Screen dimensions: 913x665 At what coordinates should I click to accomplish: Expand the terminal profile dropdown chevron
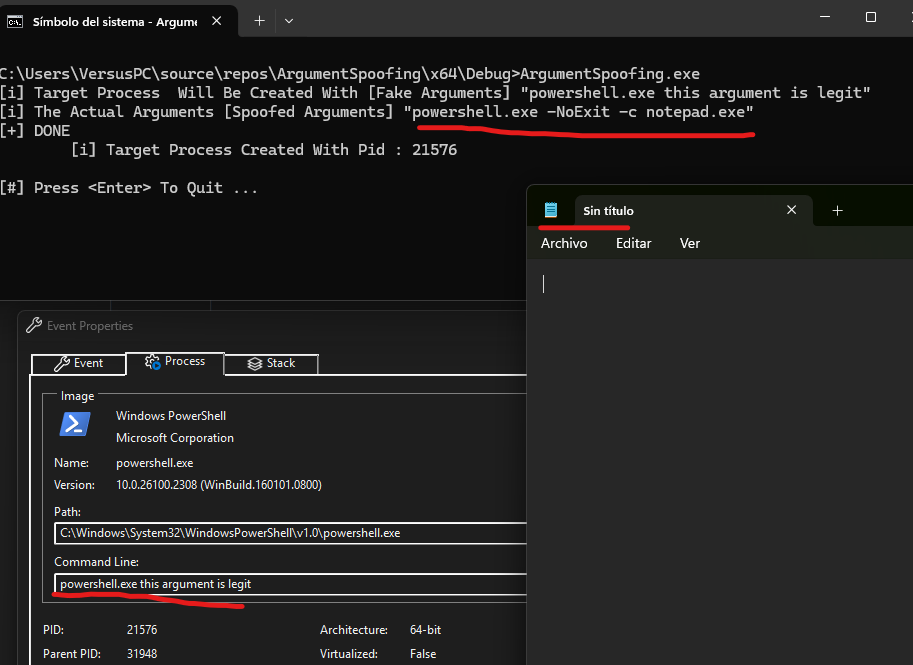pyautogui.click(x=289, y=21)
